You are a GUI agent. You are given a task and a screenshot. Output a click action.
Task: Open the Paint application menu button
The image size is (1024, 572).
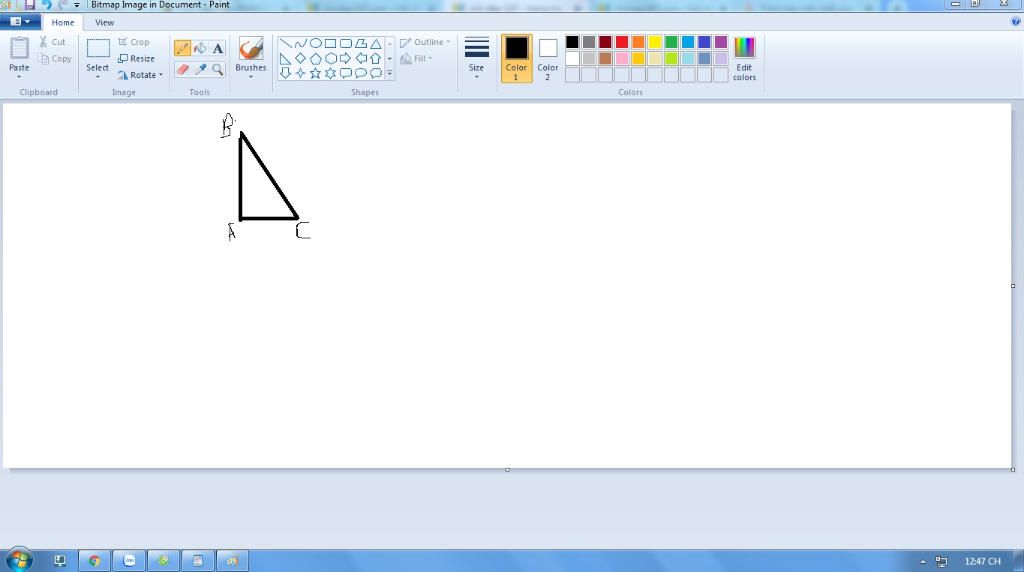[x=20, y=22]
